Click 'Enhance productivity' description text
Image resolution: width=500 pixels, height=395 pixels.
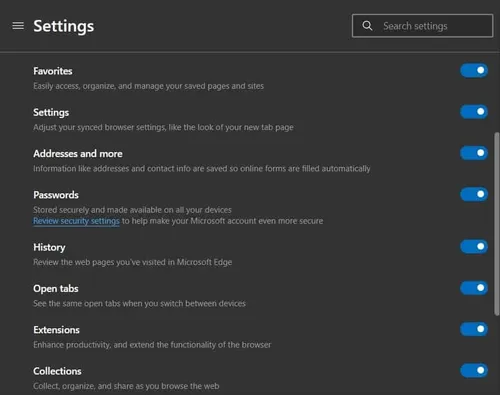(152, 345)
